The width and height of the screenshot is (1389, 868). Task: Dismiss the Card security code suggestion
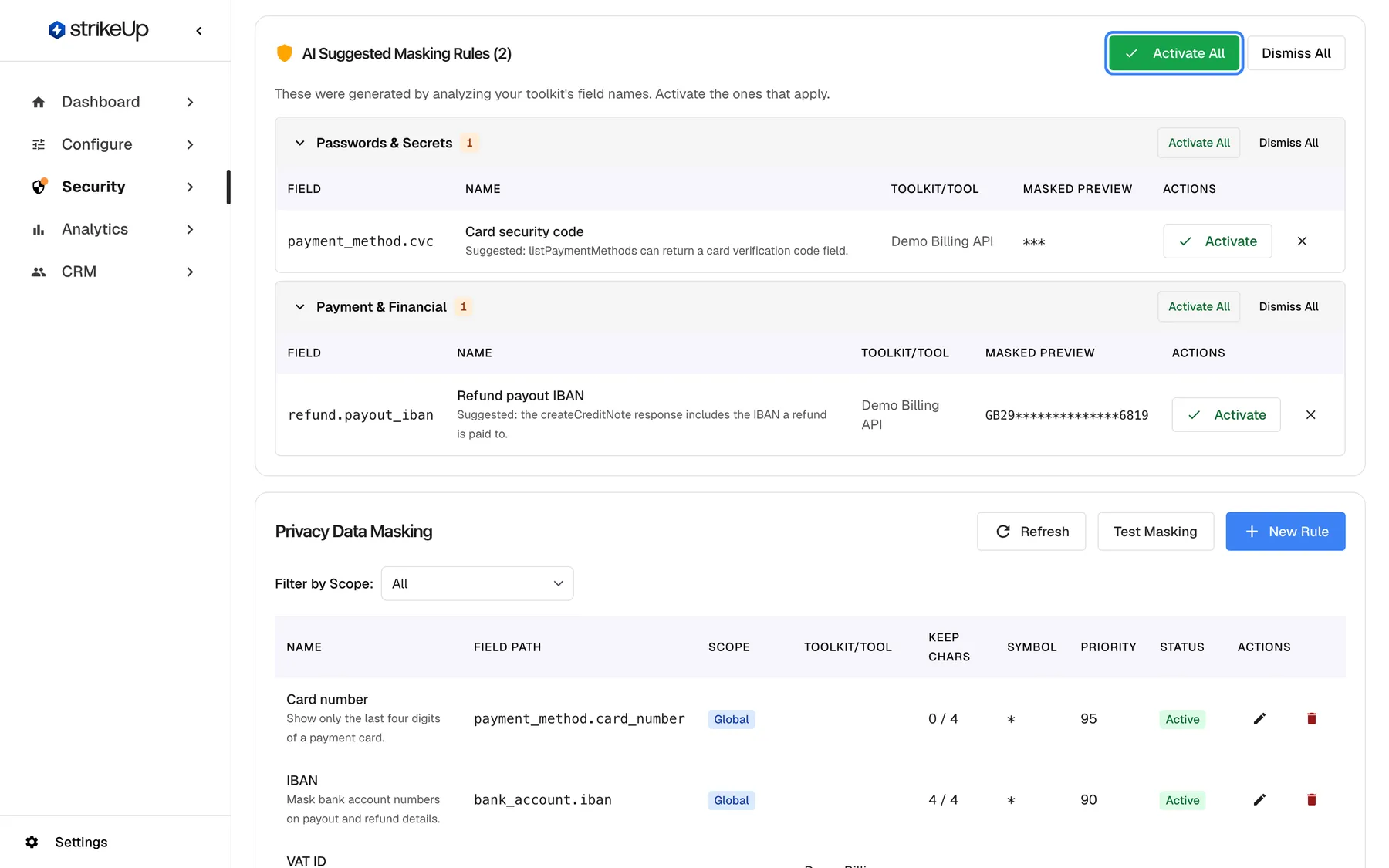point(1302,241)
